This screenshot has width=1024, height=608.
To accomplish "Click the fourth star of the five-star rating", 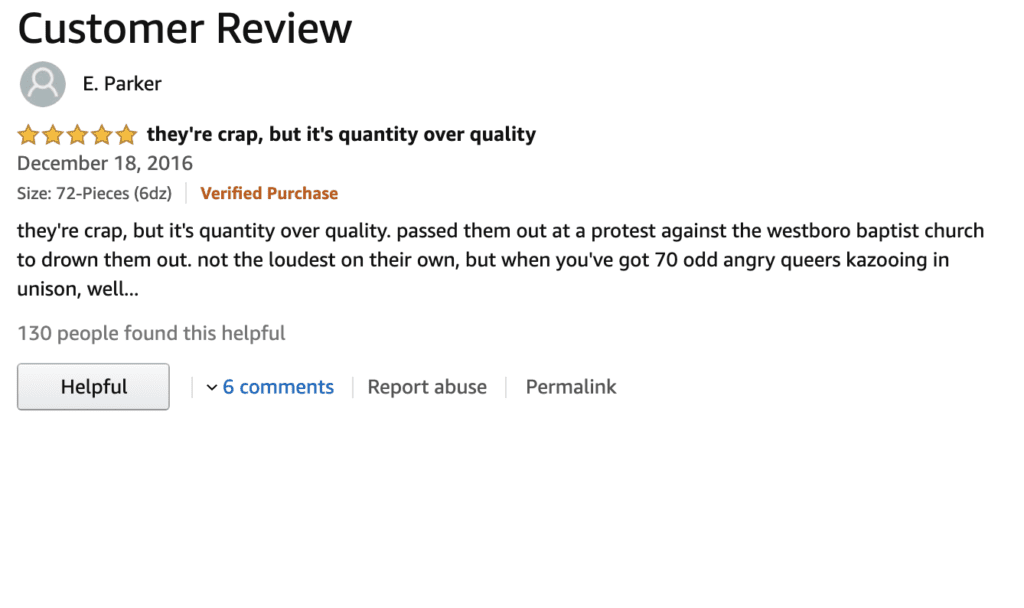I will point(102,134).
